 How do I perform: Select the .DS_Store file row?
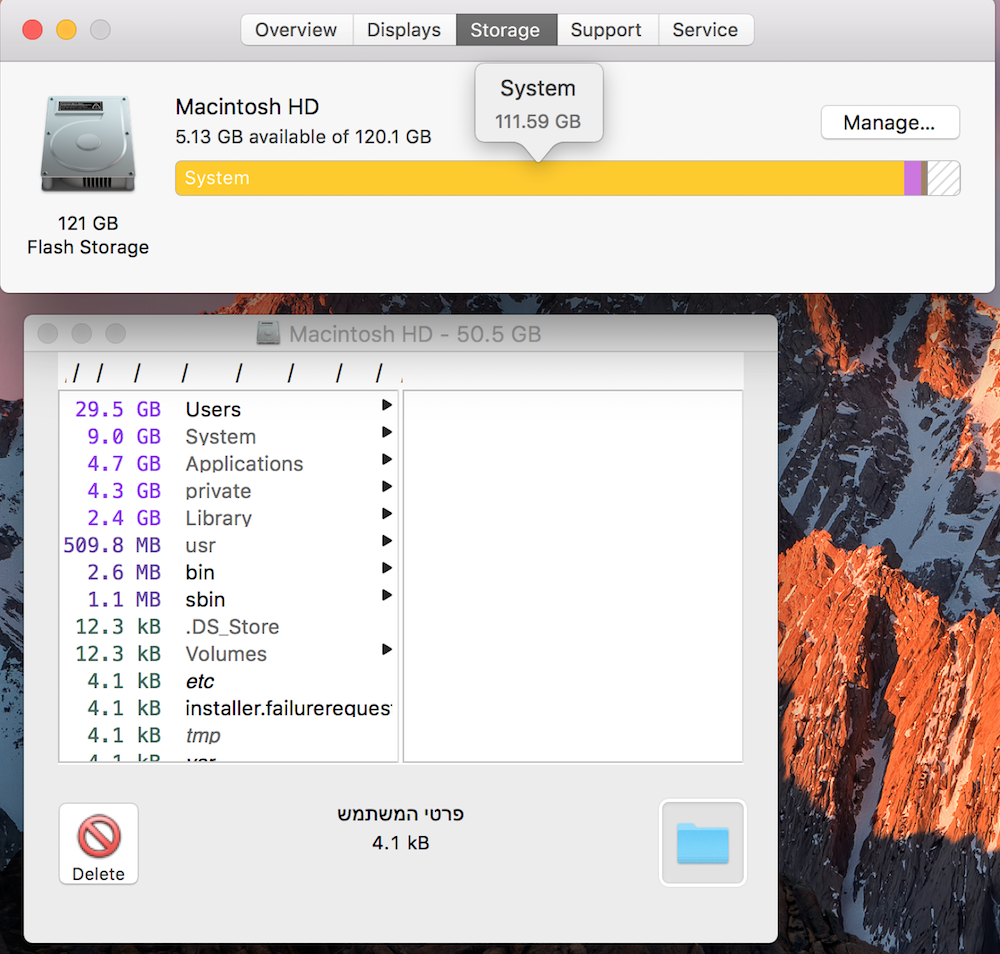[x=228, y=626]
